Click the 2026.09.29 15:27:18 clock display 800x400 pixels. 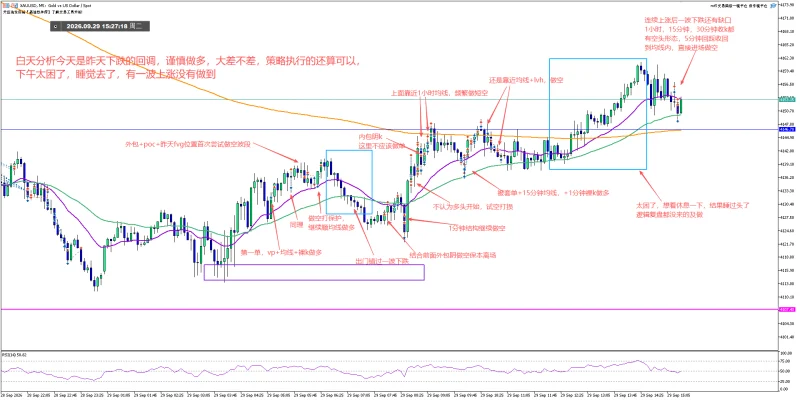click(97, 25)
